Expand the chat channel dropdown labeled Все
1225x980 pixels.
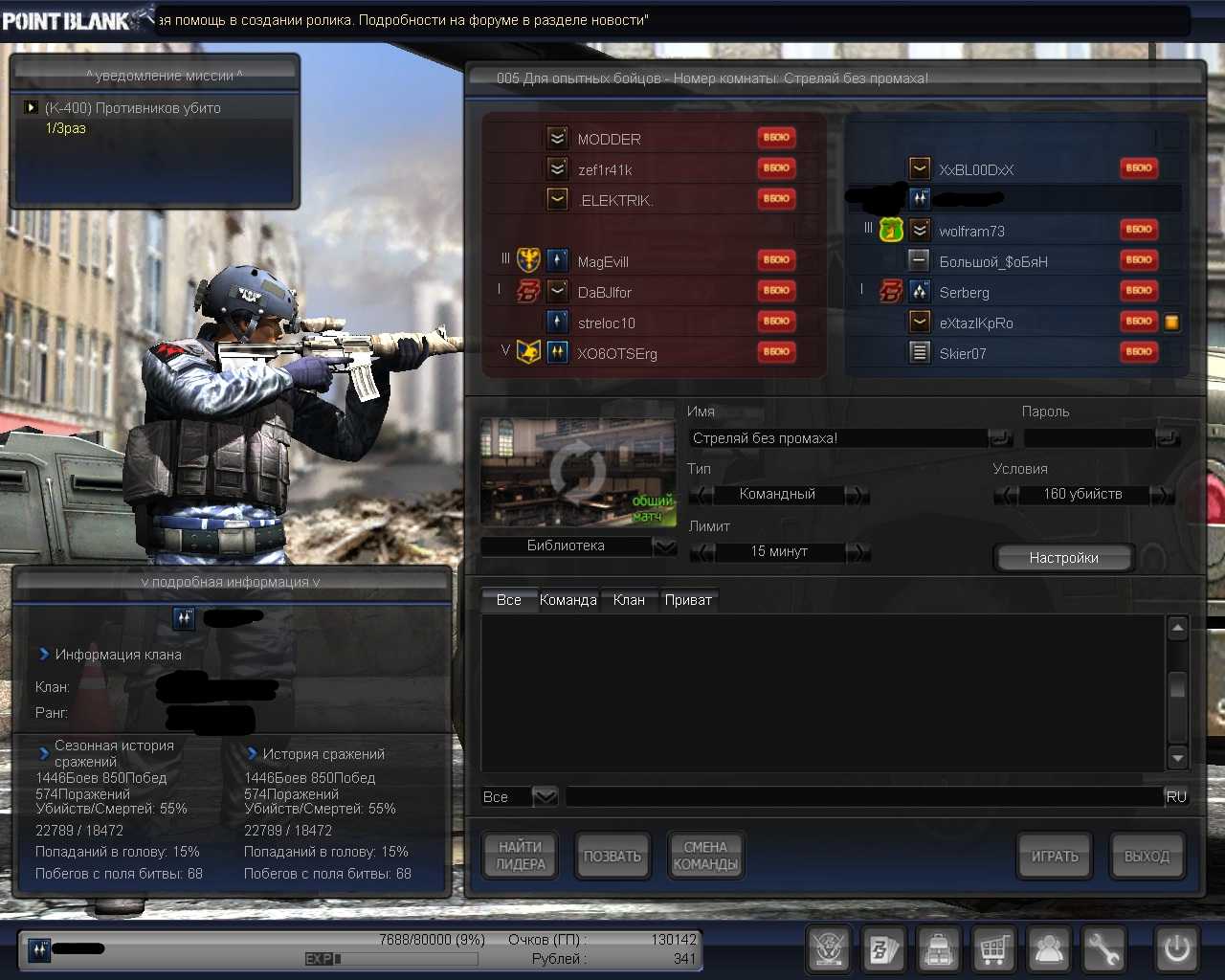point(545,796)
